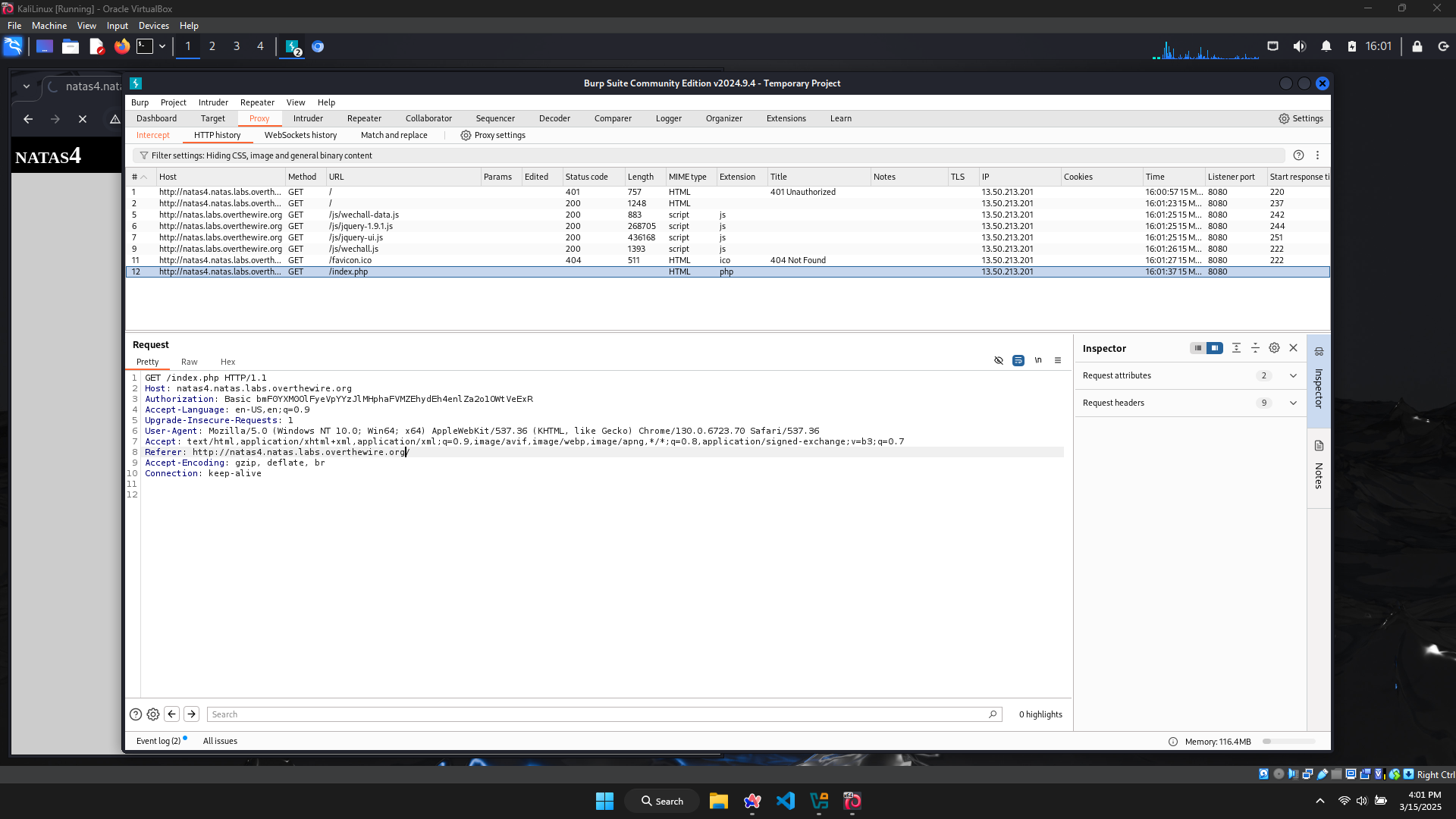Open Match and replace subtab

point(394,135)
